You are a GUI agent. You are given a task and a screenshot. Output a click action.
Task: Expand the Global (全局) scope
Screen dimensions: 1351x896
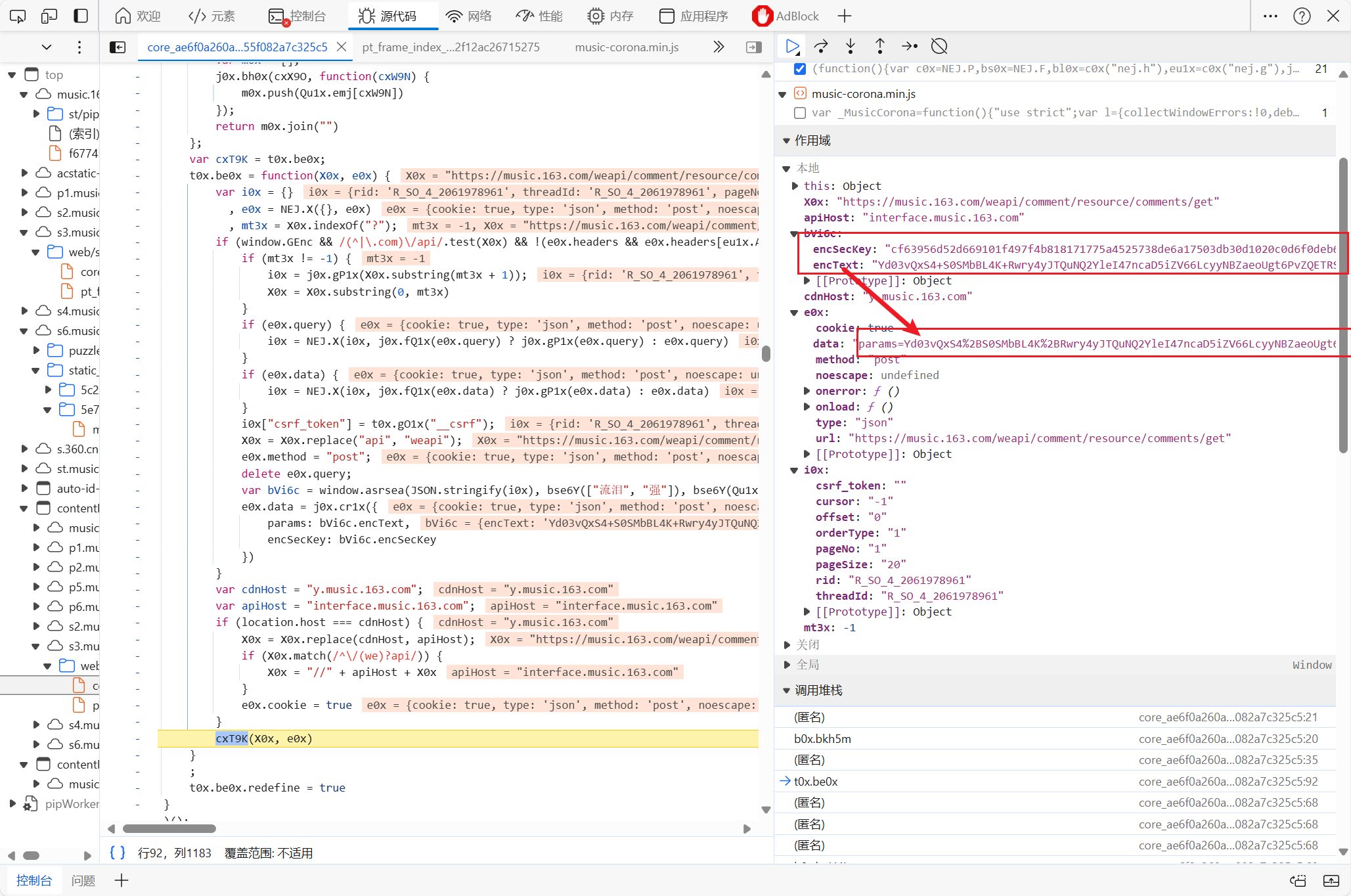[787, 665]
